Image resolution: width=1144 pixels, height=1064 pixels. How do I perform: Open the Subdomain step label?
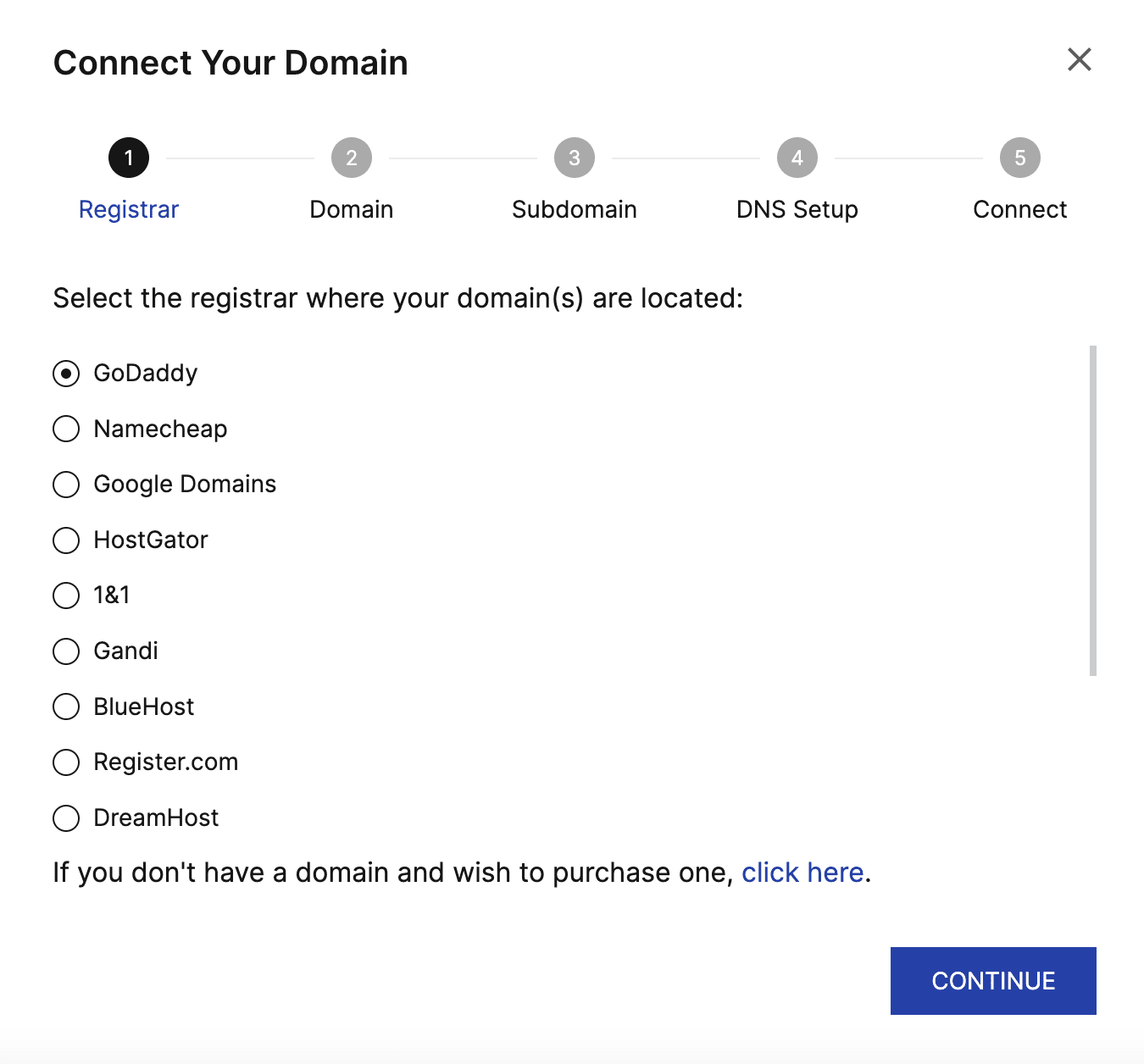pos(575,209)
